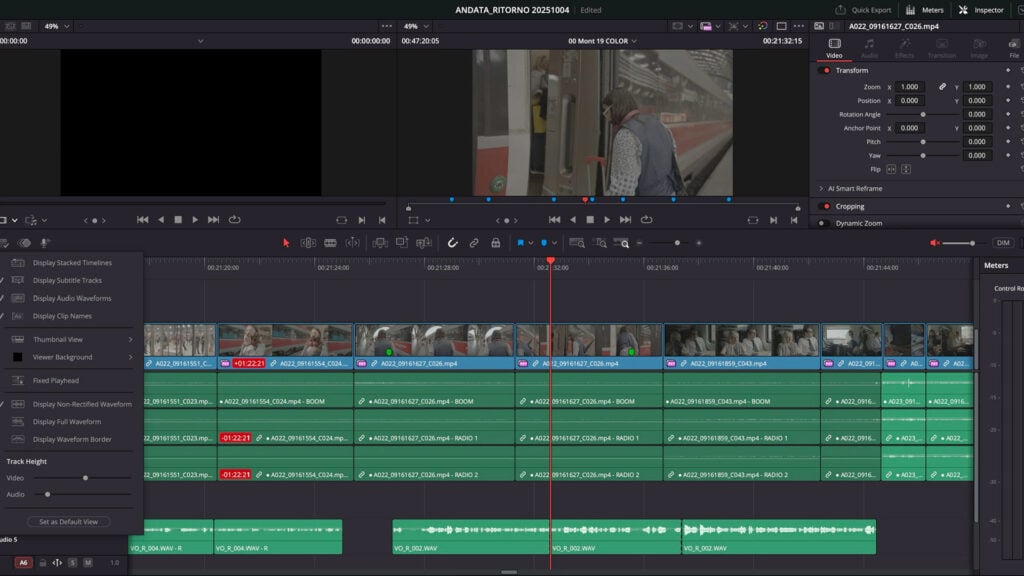Switch to the Image inspector tab
The image size is (1024, 576).
point(979,48)
